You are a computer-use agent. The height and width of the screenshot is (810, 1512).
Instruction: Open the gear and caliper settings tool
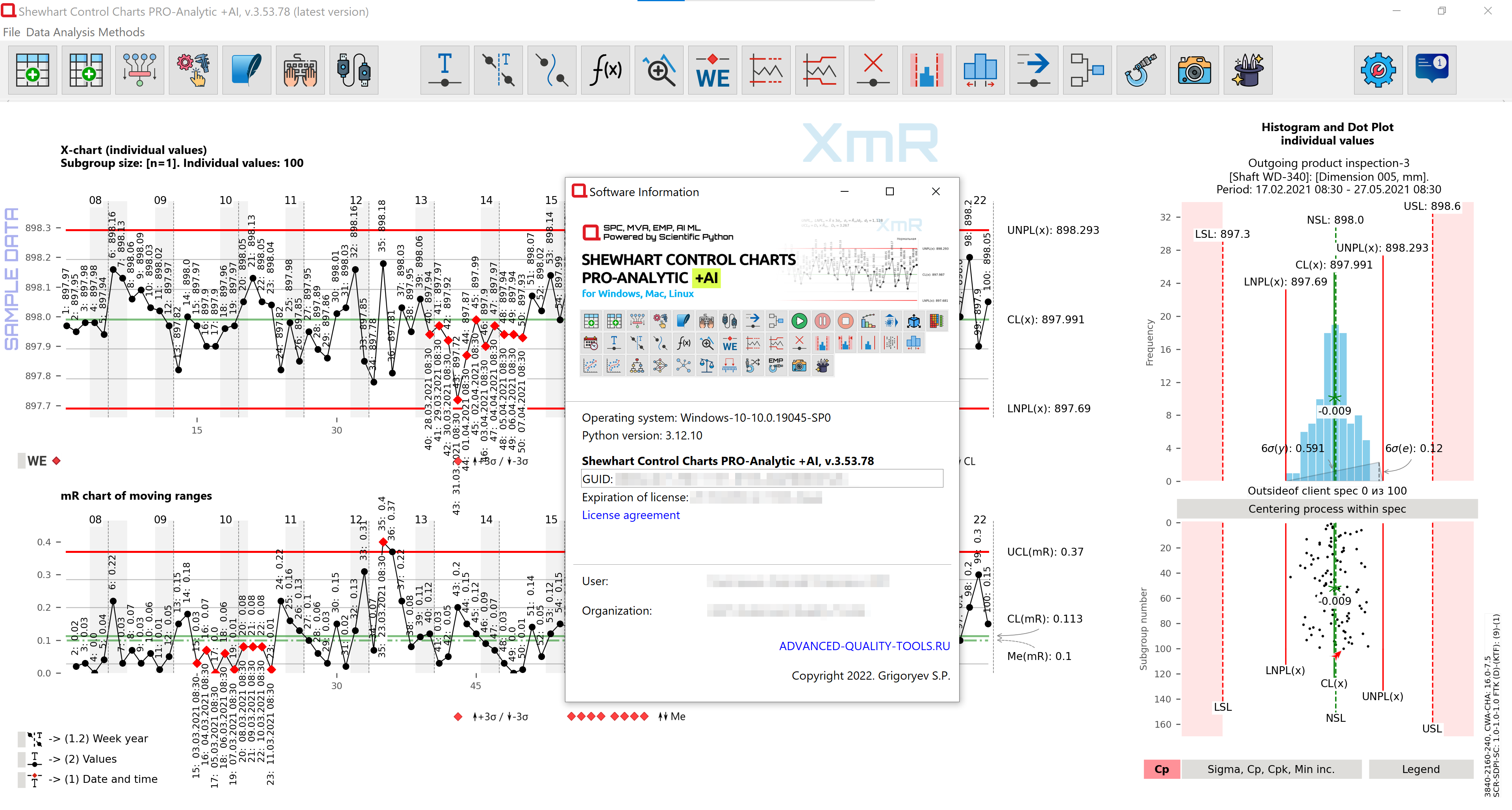pyautogui.click(x=193, y=70)
